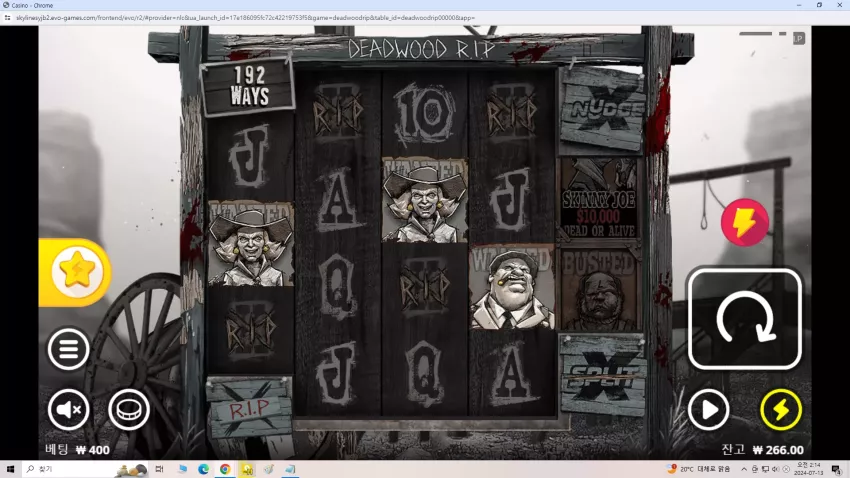Click the bottom J symbol on second reel
Viewport: 850px width, 478px height.
coord(338,373)
